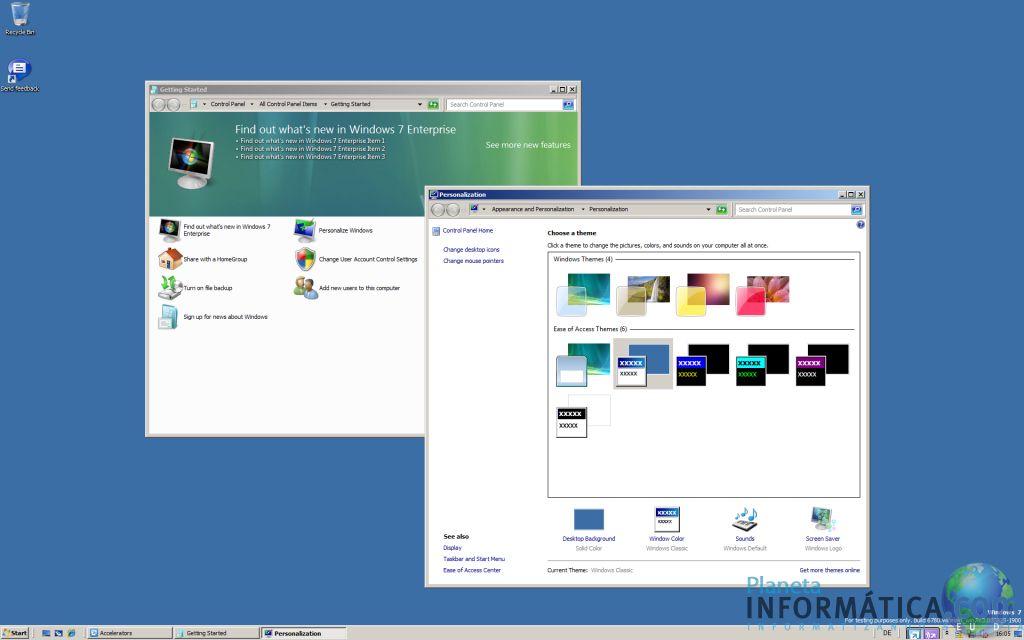Switch to the Personalization taskbar button
Viewport: 1024px width, 640px height.
point(304,633)
